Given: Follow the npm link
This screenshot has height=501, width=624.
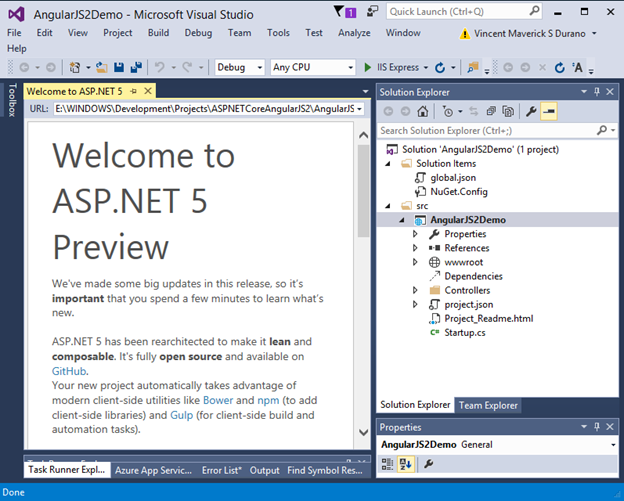Looking at the screenshot, I should 268,400.
